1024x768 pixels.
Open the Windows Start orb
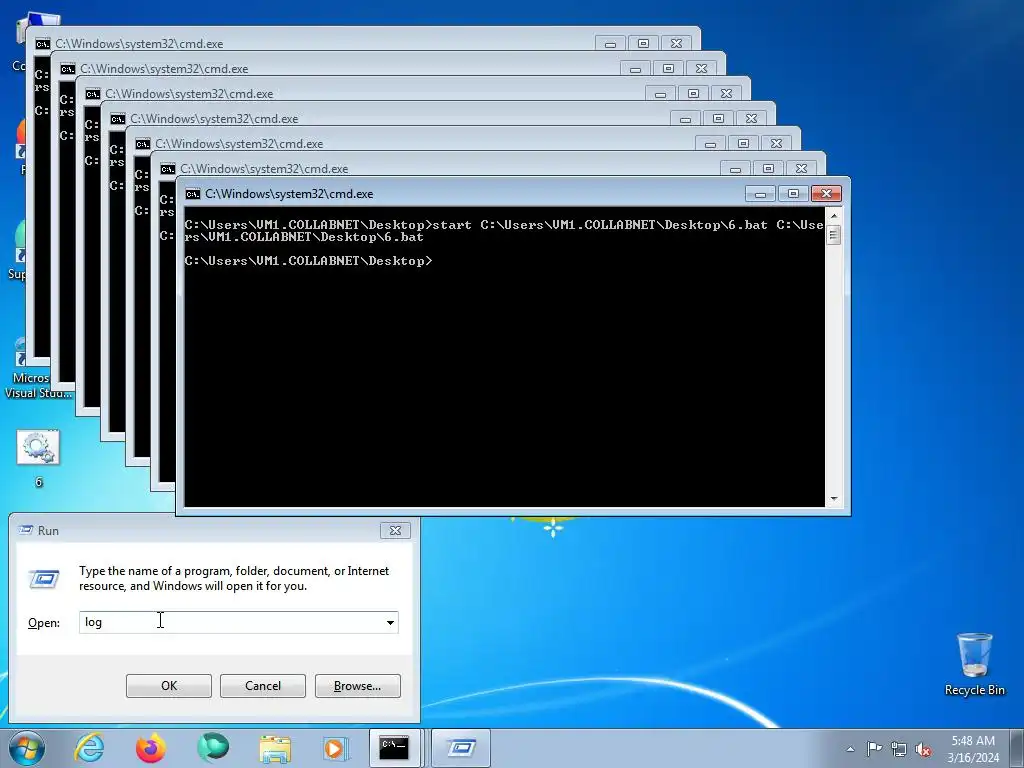(27, 748)
